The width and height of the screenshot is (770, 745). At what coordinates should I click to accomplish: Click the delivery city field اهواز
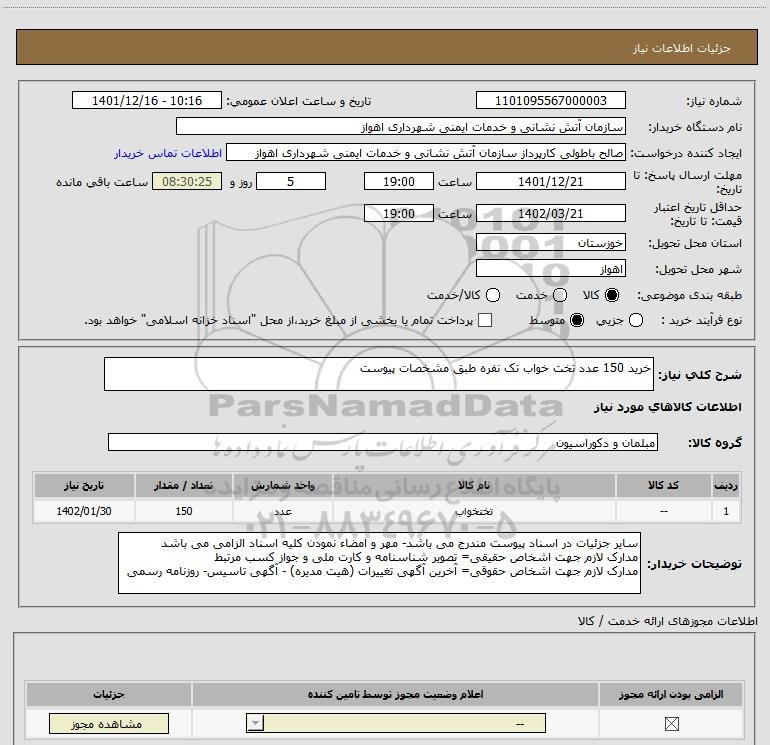click(550, 268)
